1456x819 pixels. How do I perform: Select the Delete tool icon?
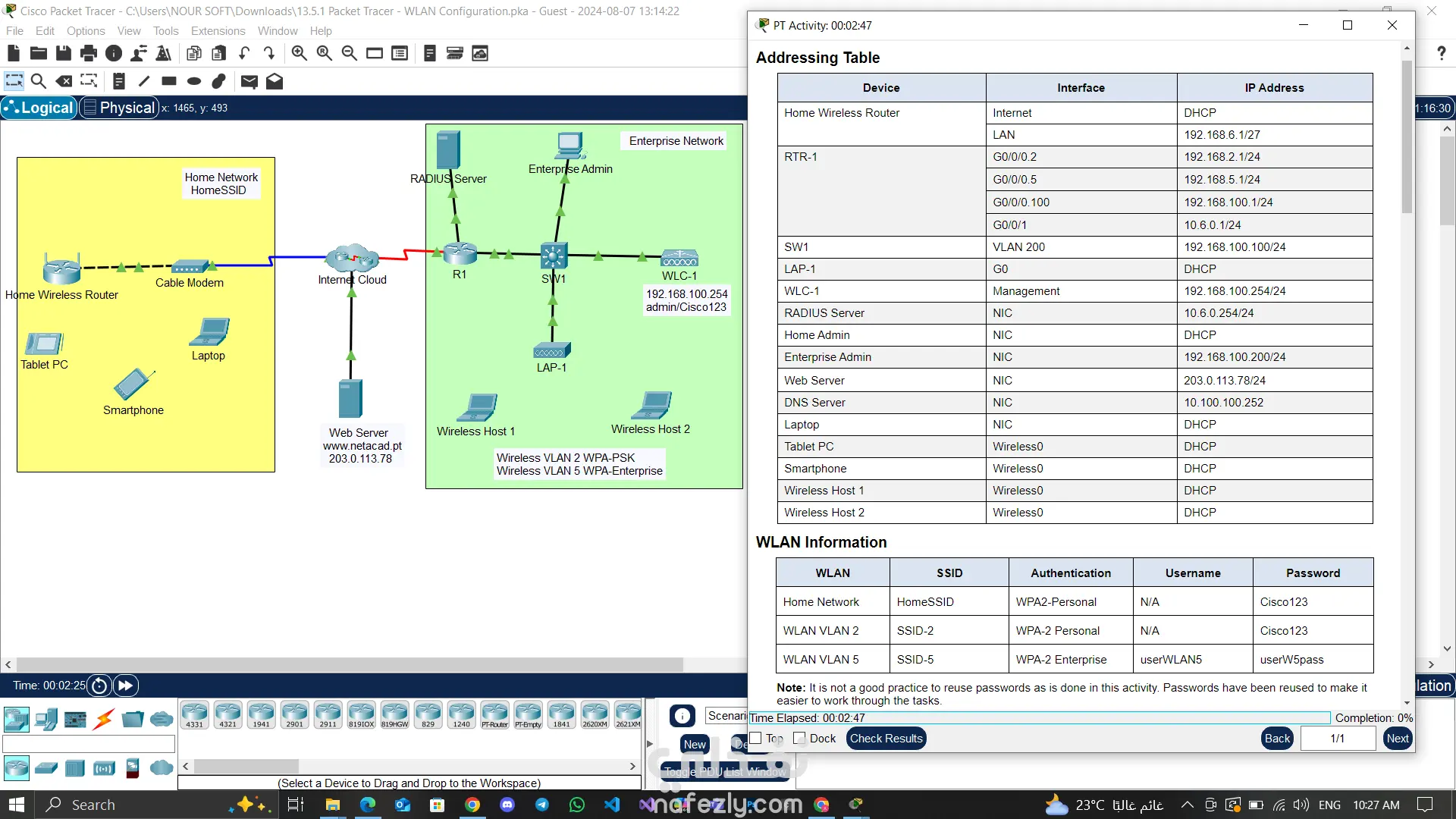pos(64,81)
